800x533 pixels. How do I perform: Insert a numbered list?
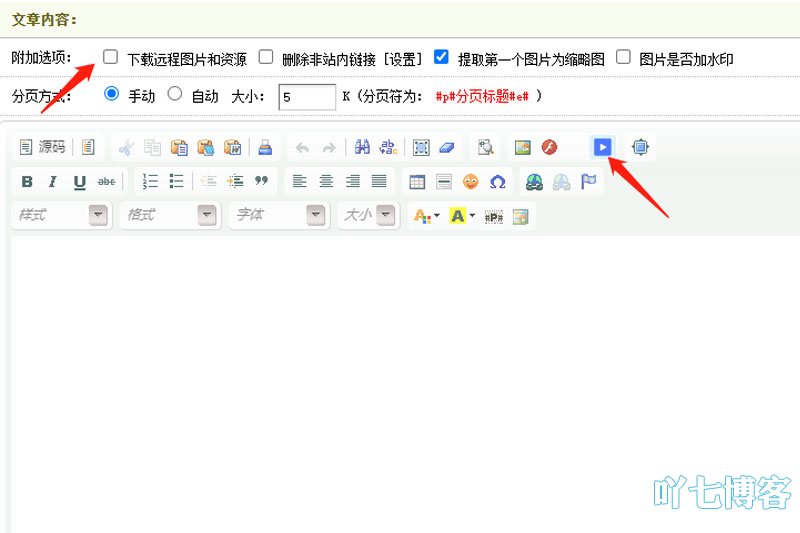tap(151, 181)
